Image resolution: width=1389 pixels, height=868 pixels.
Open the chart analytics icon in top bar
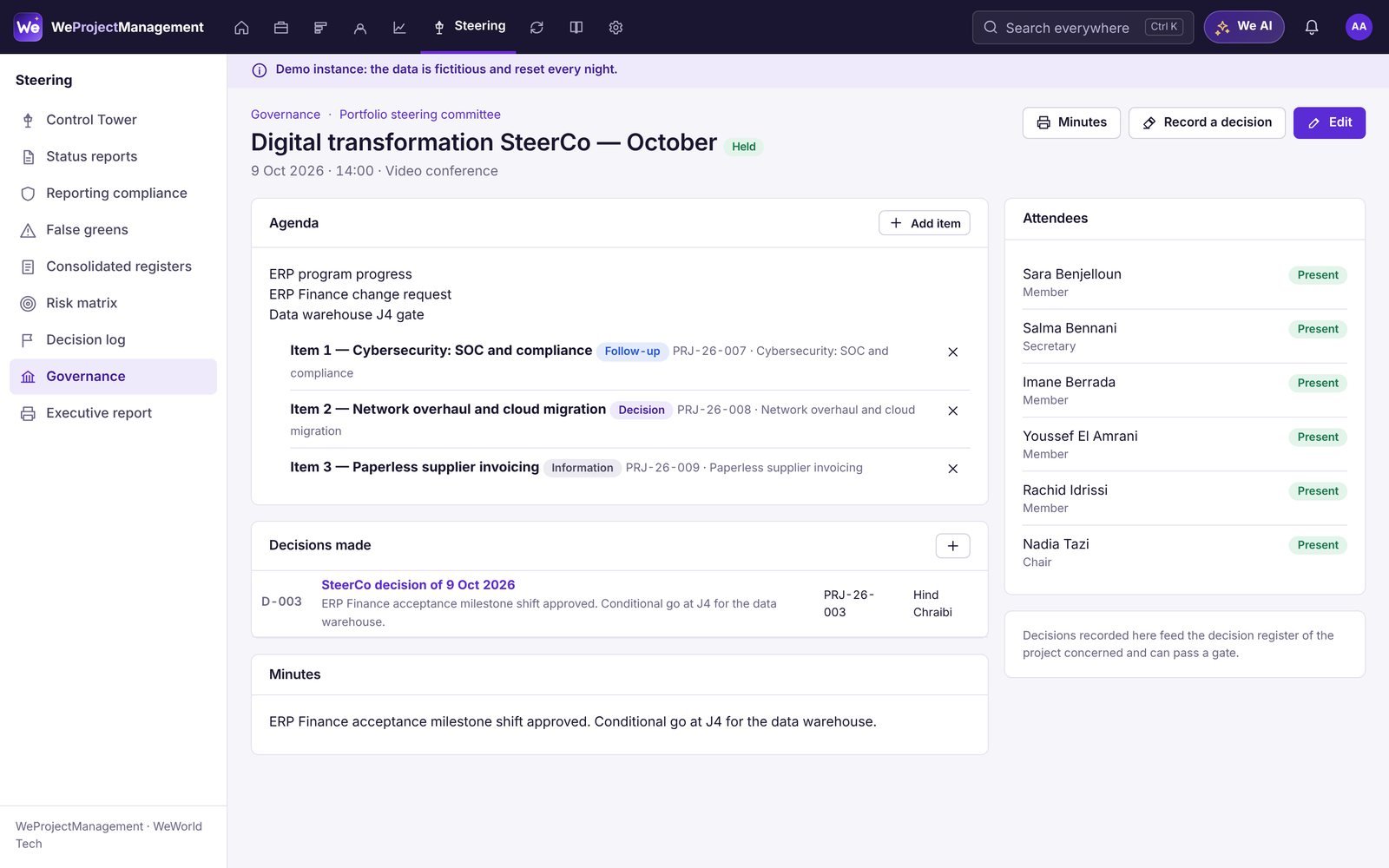[x=399, y=27]
